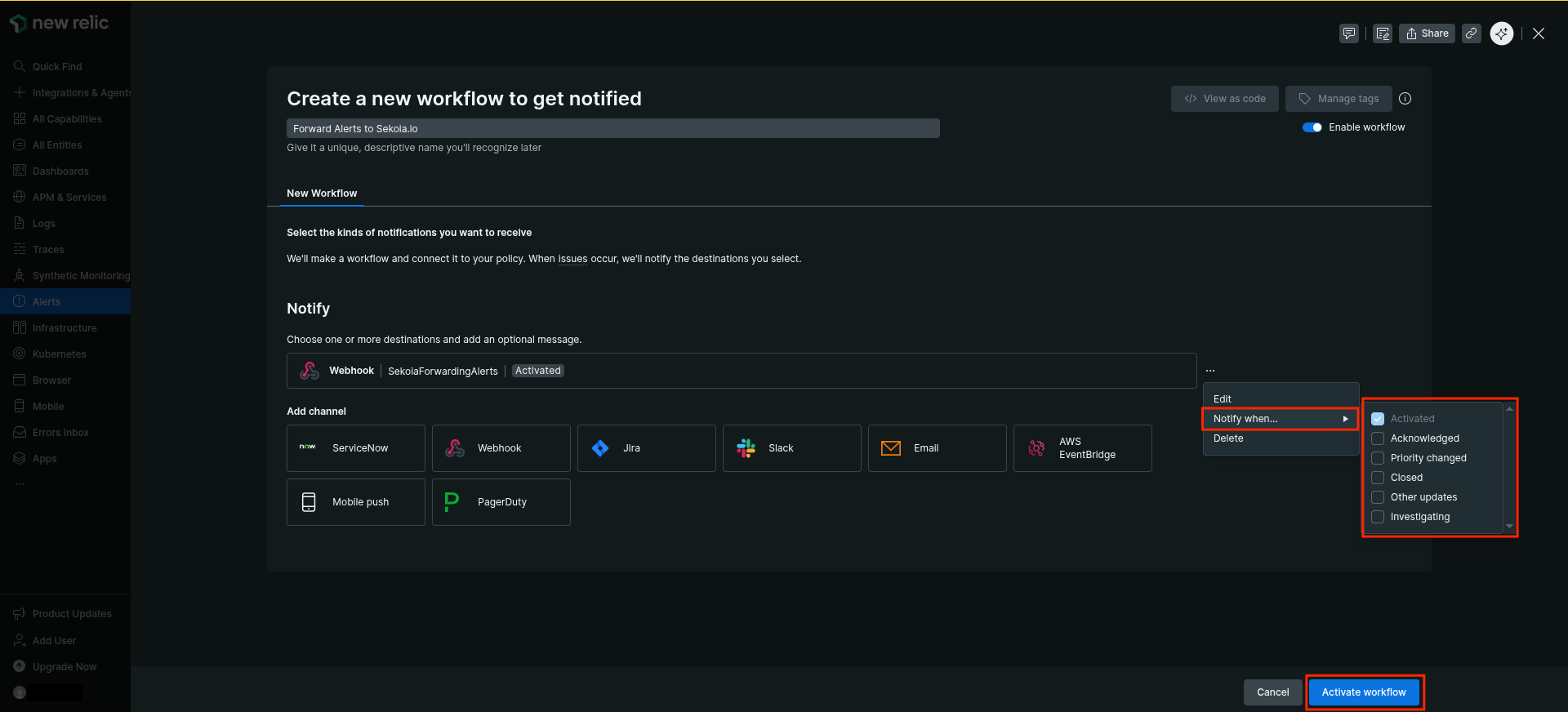Click the copy permalink icon
Image resolution: width=1568 pixels, height=712 pixels.
click(1471, 33)
